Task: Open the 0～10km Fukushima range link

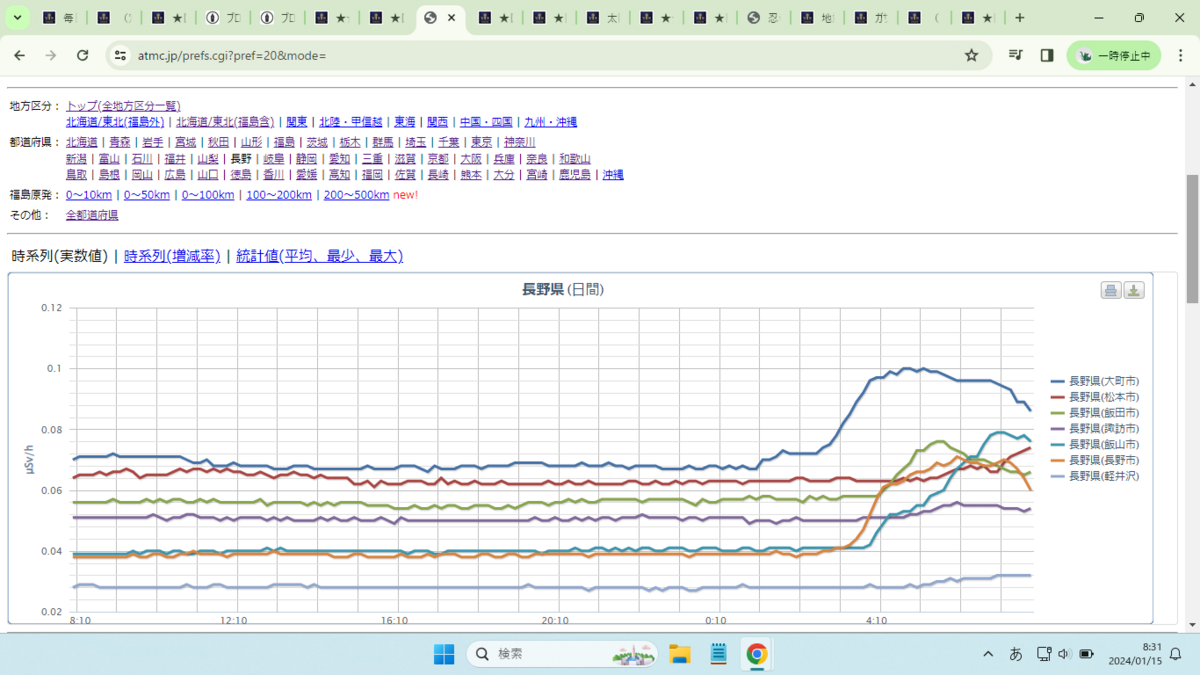Action: pos(89,195)
